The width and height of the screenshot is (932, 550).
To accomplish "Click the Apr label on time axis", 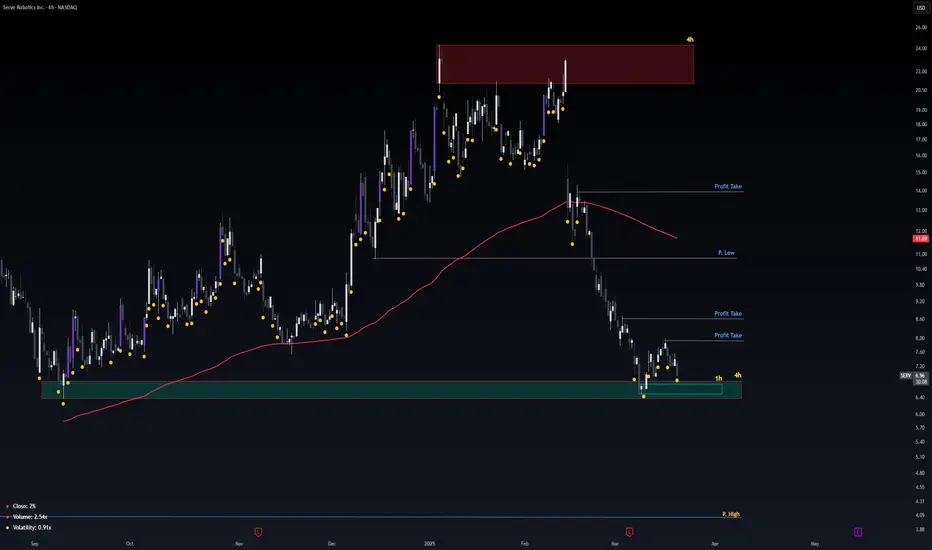I will (x=715, y=543).
